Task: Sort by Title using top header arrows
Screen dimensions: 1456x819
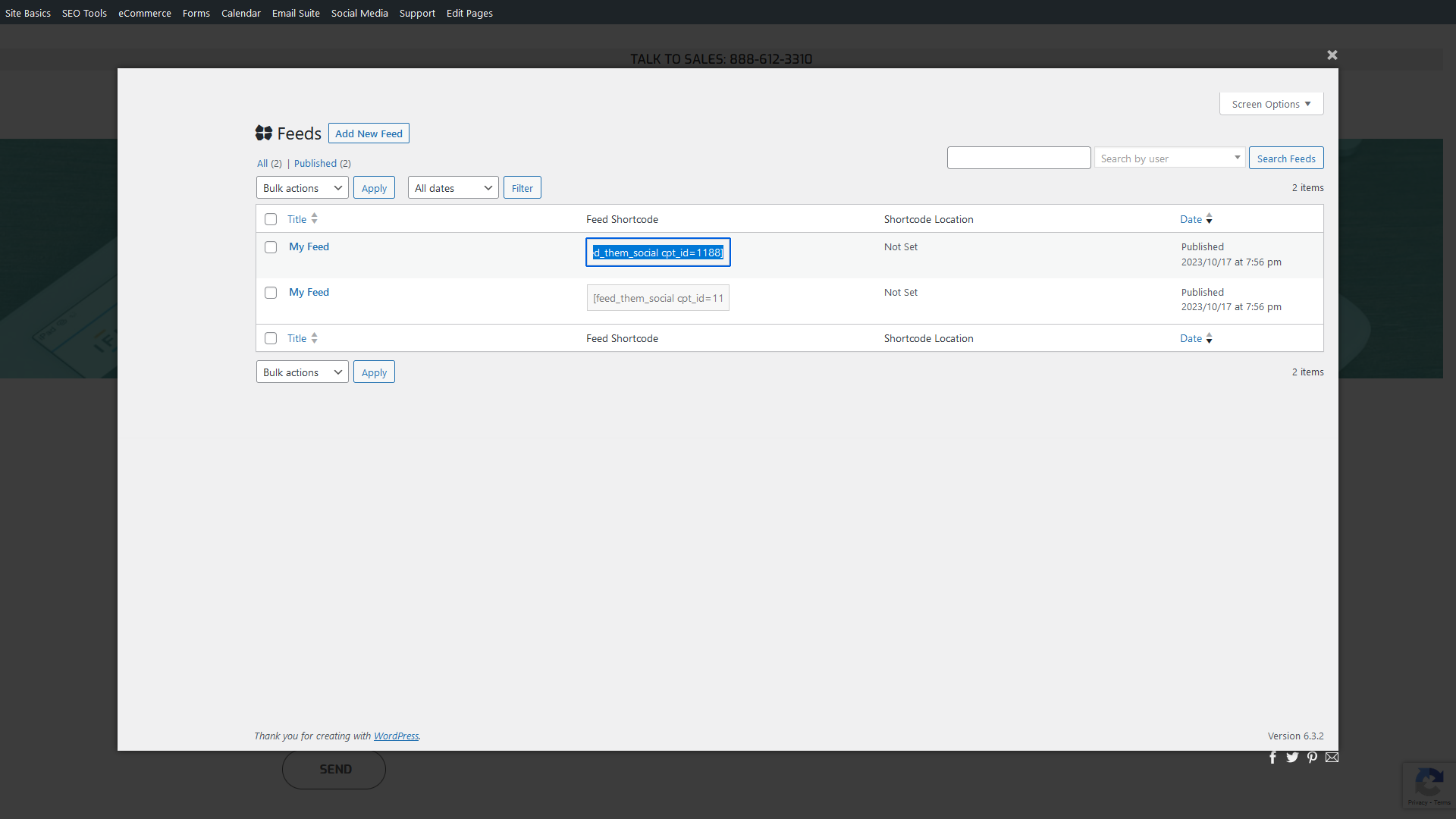Action: [x=314, y=218]
